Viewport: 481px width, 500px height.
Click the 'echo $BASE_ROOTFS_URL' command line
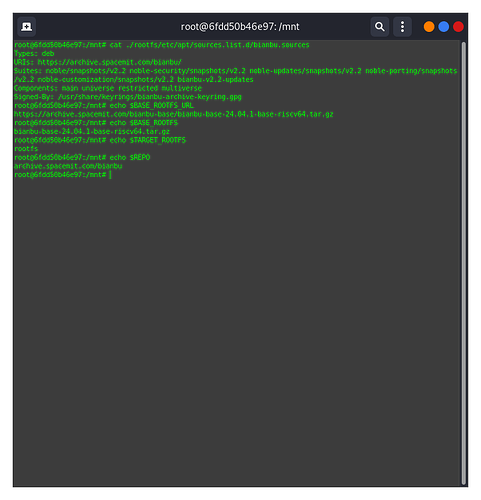tap(104, 105)
